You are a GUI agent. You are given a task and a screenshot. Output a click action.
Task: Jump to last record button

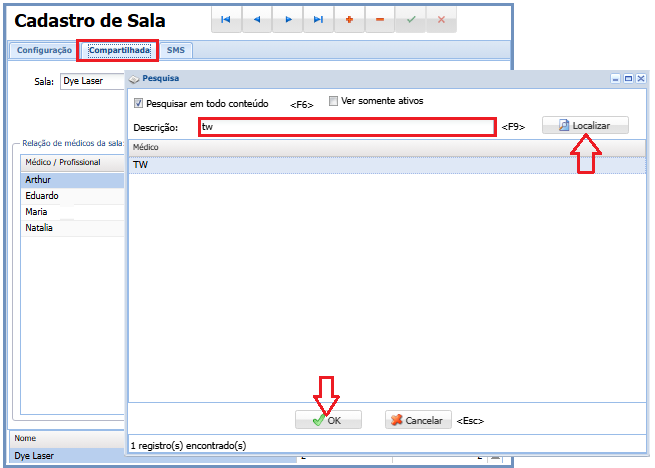(x=318, y=19)
